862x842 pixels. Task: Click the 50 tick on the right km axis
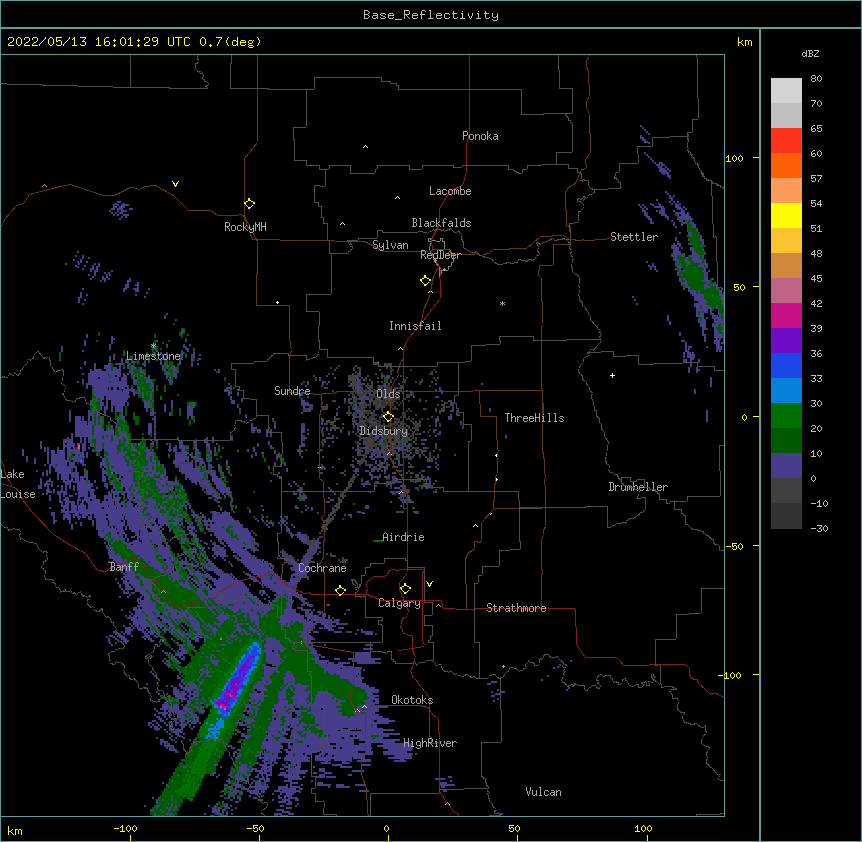pos(739,287)
